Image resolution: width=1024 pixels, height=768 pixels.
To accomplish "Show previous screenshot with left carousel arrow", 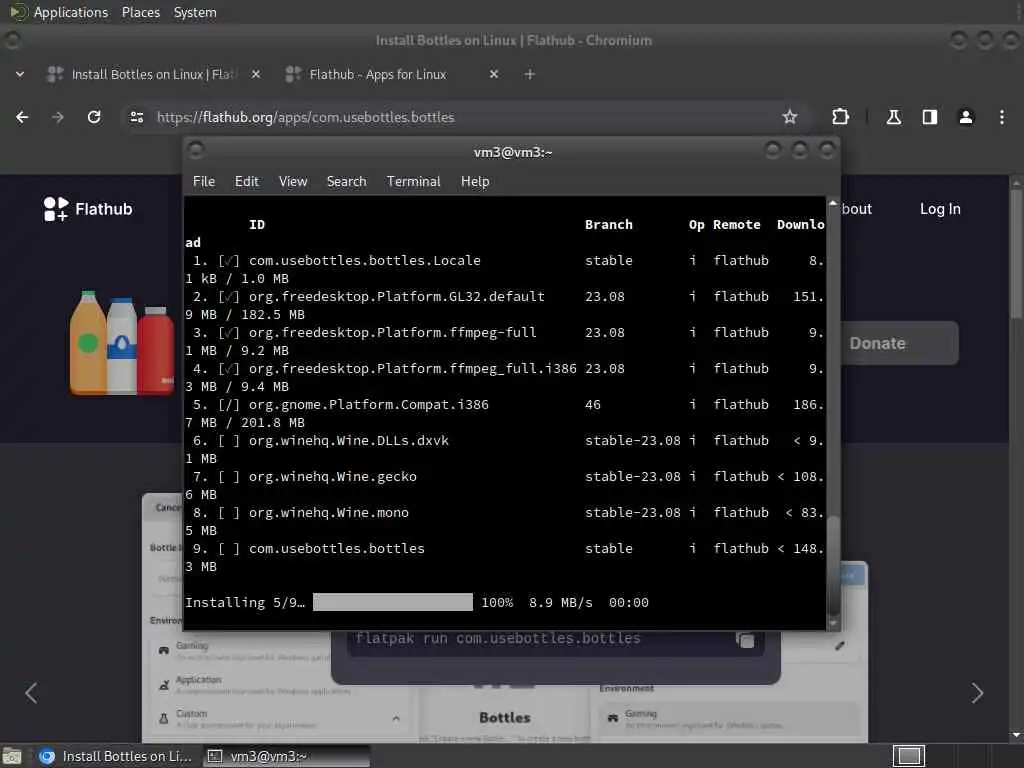I will [31, 693].
